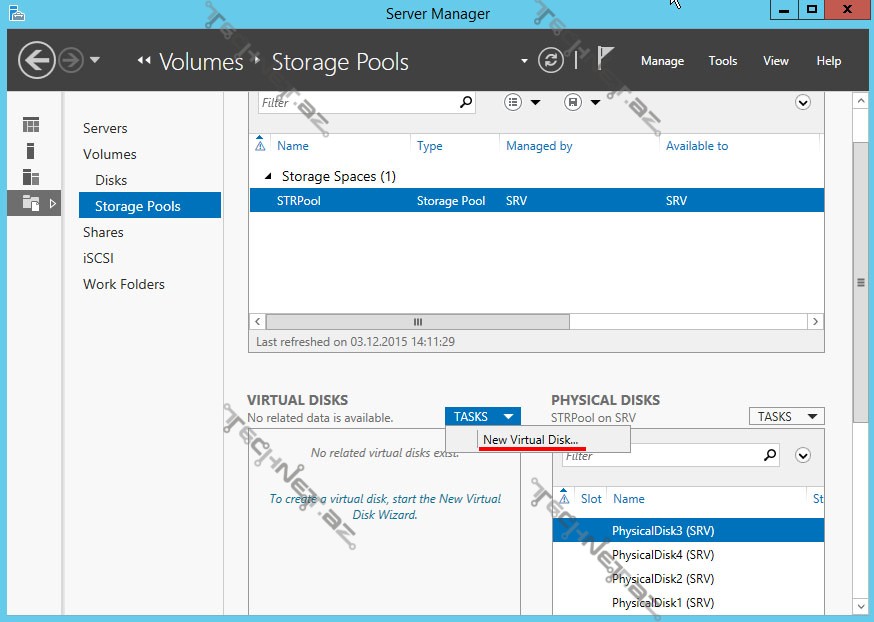Select Local Server icon in sidebar

(31, 151)
